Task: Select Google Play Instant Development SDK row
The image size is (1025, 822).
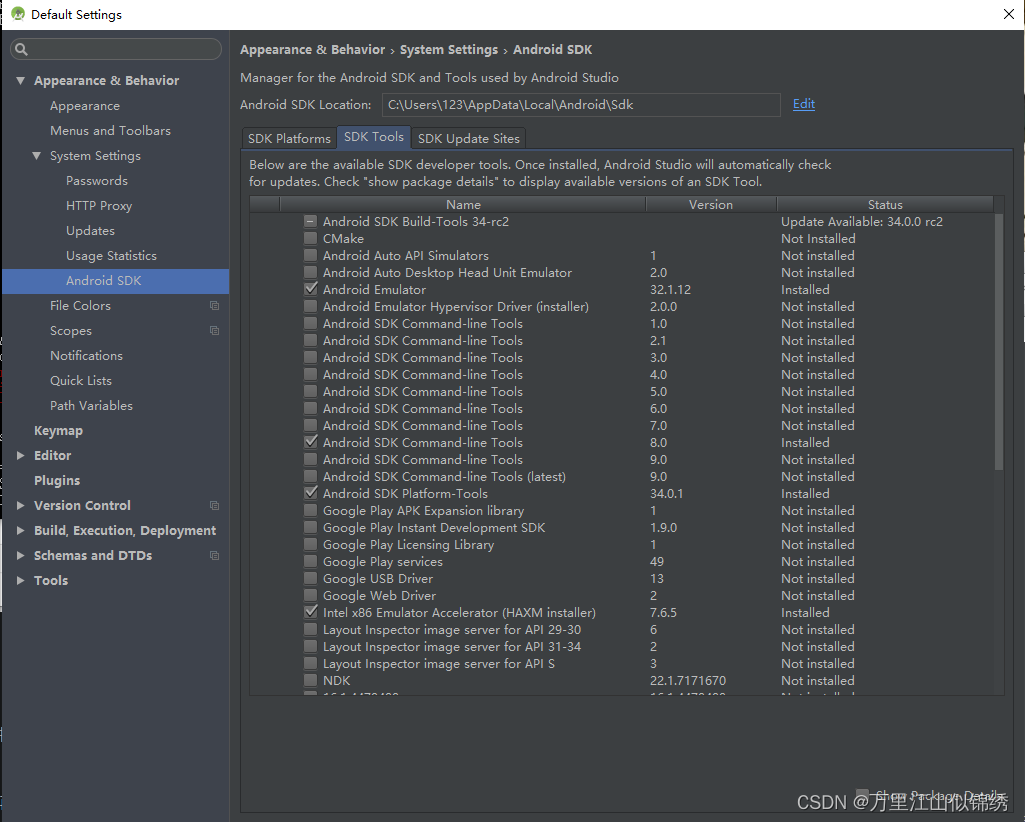Action: (x=621, y=527)
